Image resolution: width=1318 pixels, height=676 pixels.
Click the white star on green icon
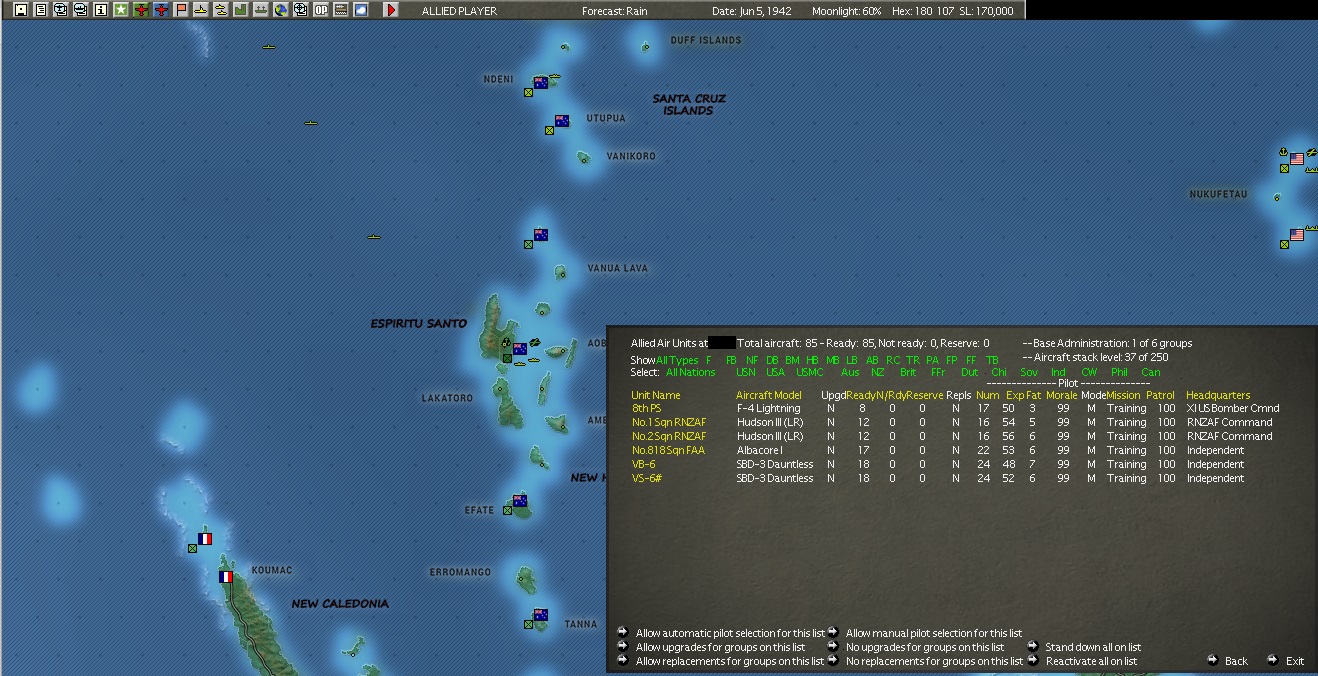click(121, 10)
